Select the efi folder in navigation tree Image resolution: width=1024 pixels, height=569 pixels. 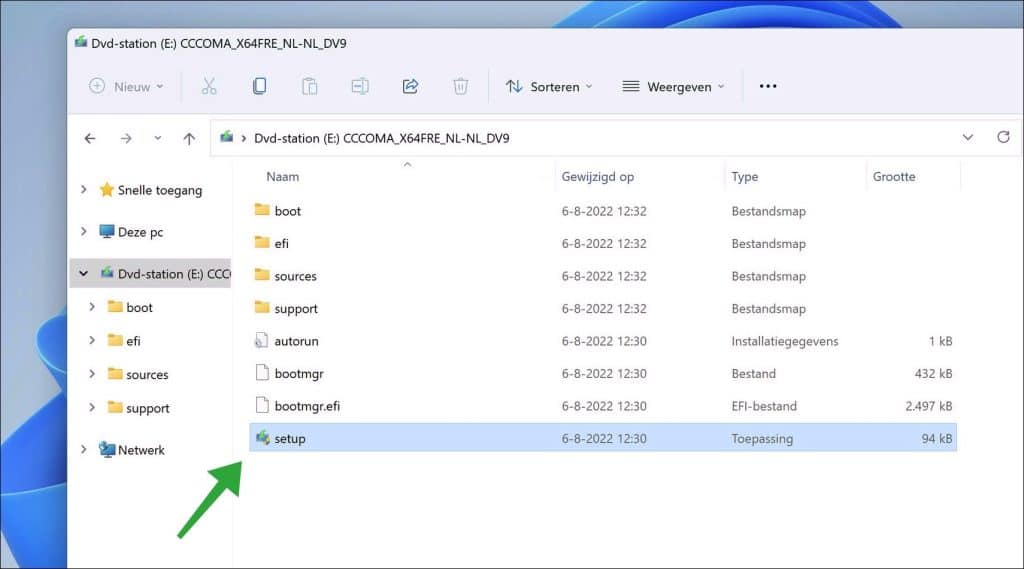pyautogui.click(x=133, y=341)
